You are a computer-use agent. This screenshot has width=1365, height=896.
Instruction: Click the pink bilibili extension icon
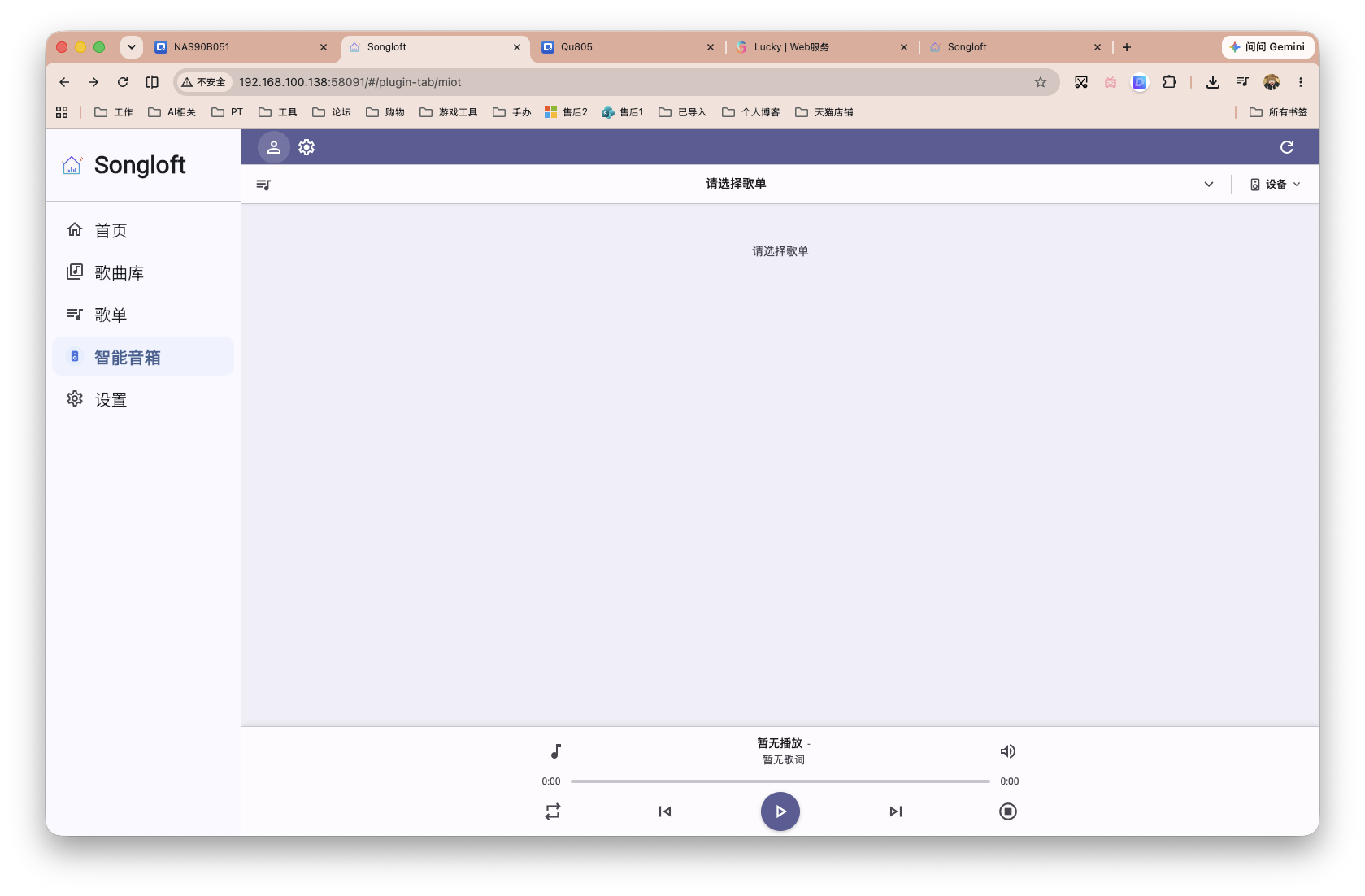(x=1111, y=82)
